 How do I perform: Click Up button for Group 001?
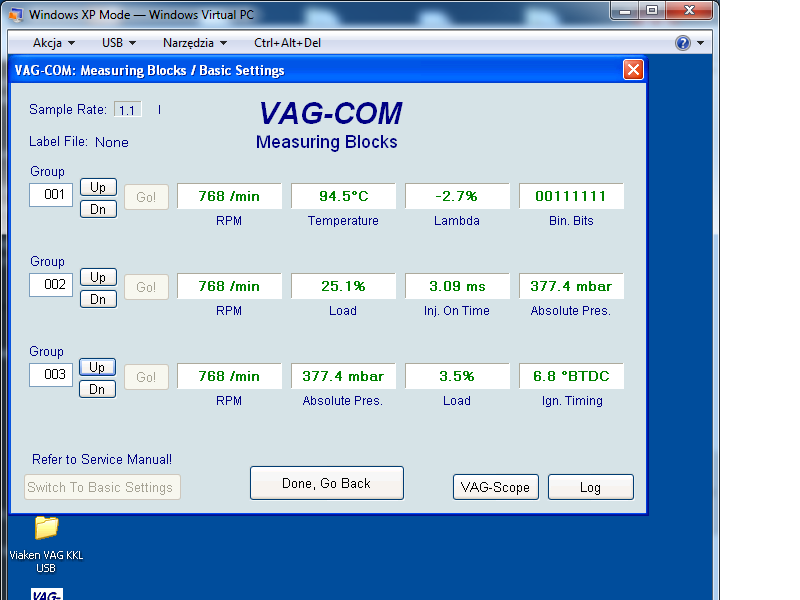coord(98,187)
